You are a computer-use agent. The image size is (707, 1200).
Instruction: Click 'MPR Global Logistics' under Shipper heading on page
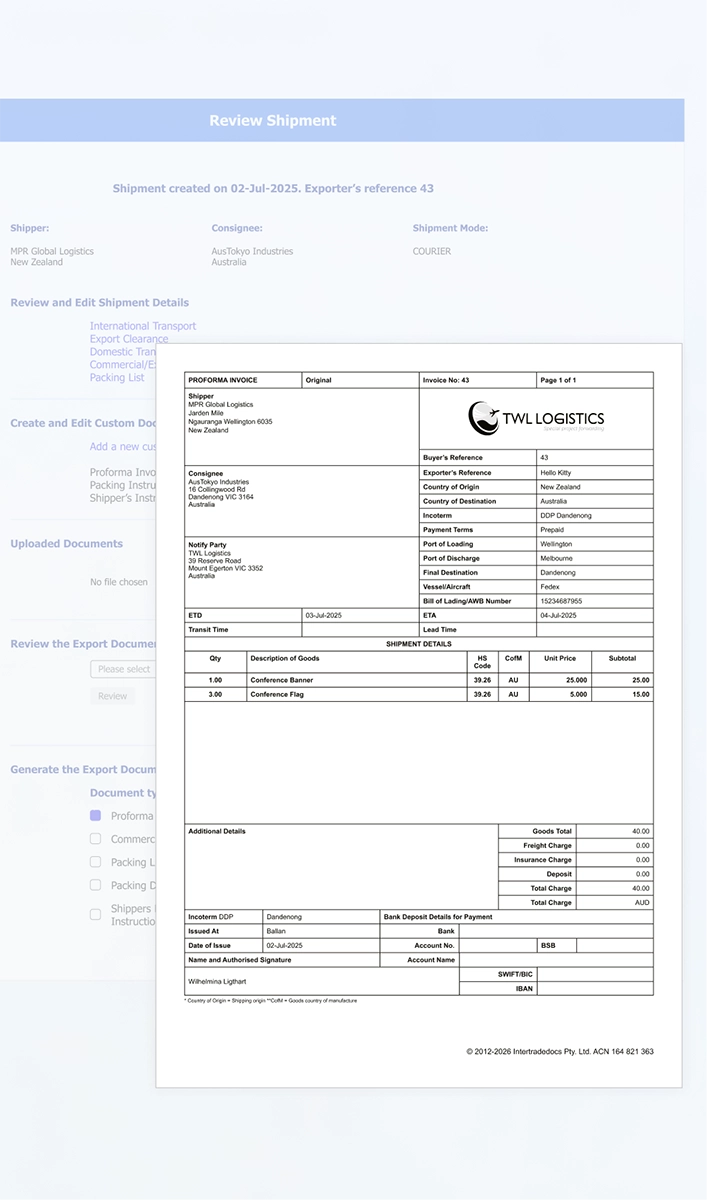52,251
